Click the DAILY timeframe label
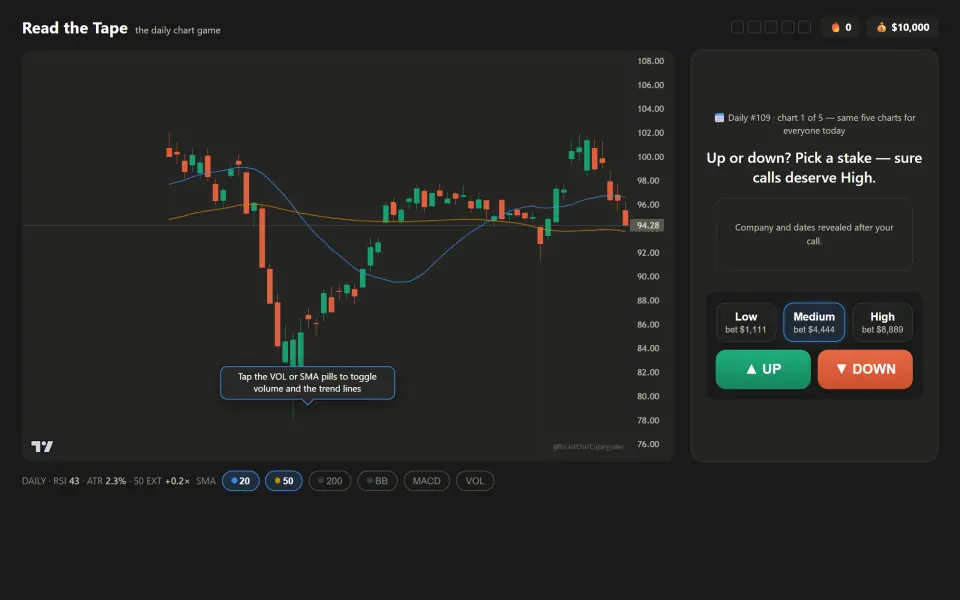Viewport: 960px width, 600px height. coord(34,481)
